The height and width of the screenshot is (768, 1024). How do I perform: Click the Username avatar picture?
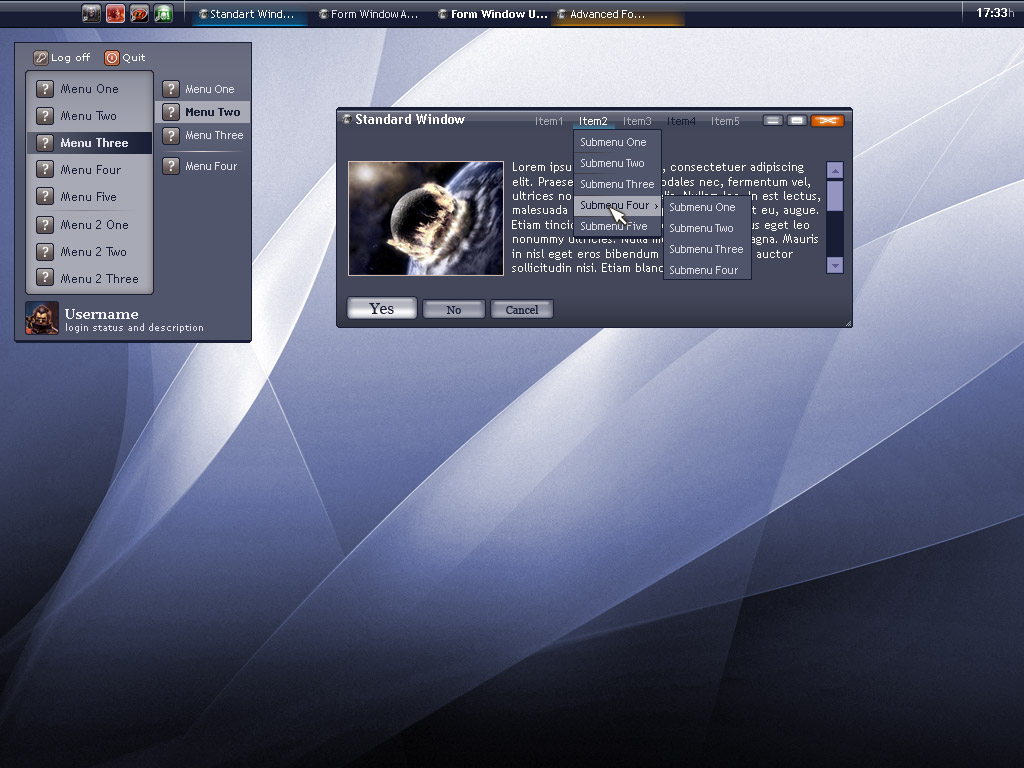[x=42, y=318]
